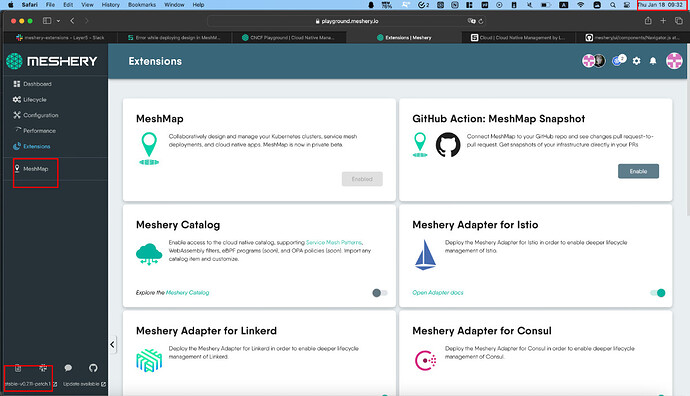Collapse the sidebar with the chevron arrow
This screenshot has height=396, width=690.
[112, 344]
